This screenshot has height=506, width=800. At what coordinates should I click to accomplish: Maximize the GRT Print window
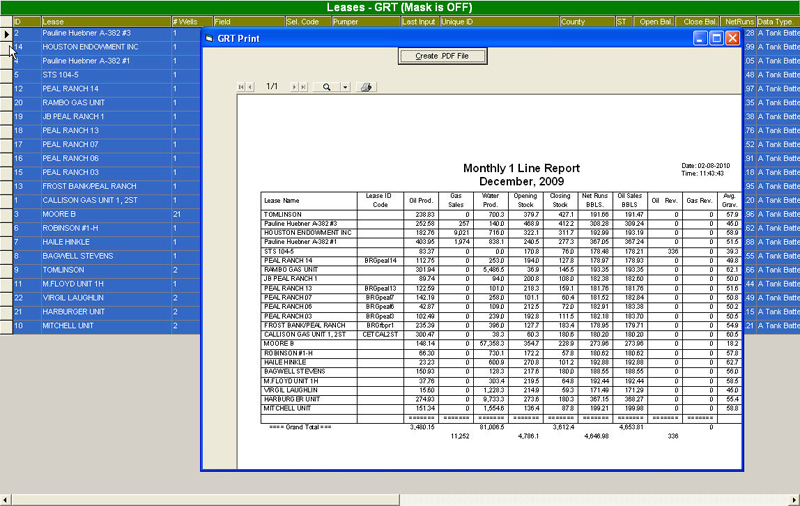(x=716, y=38)
